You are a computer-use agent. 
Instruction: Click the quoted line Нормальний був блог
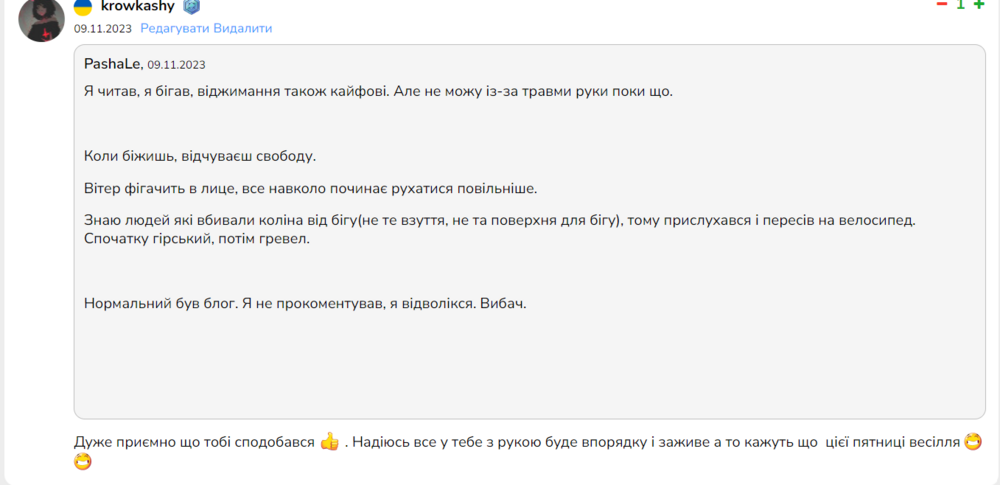304,303
